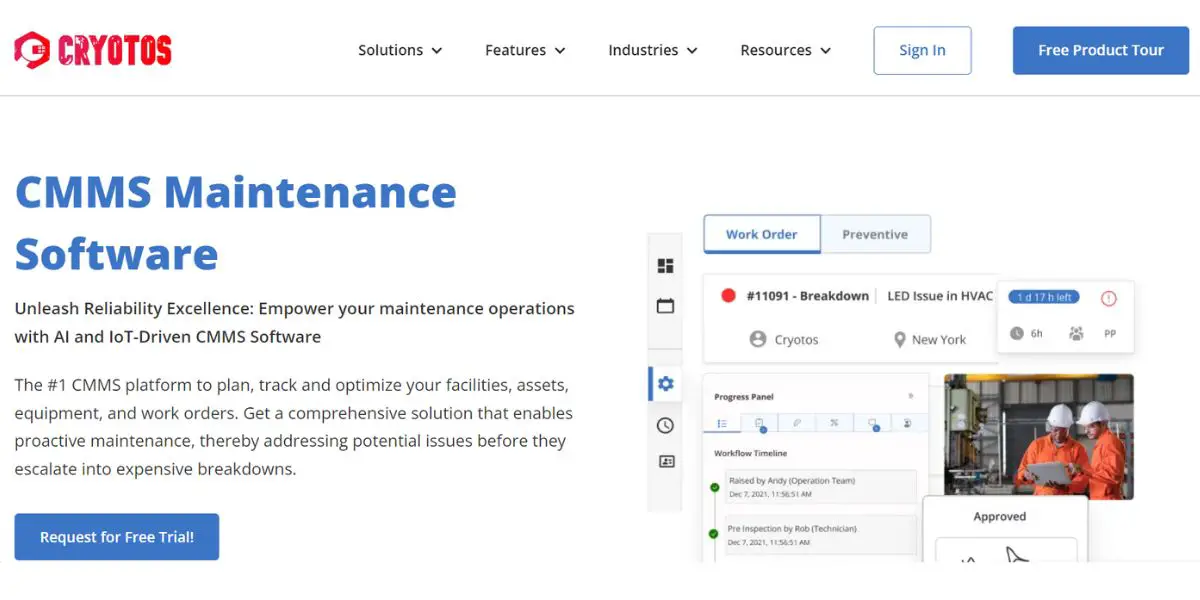This screenshot has width=1200, height=600.
Task: Switch to the Preventive tab
Action: (875, 234)
